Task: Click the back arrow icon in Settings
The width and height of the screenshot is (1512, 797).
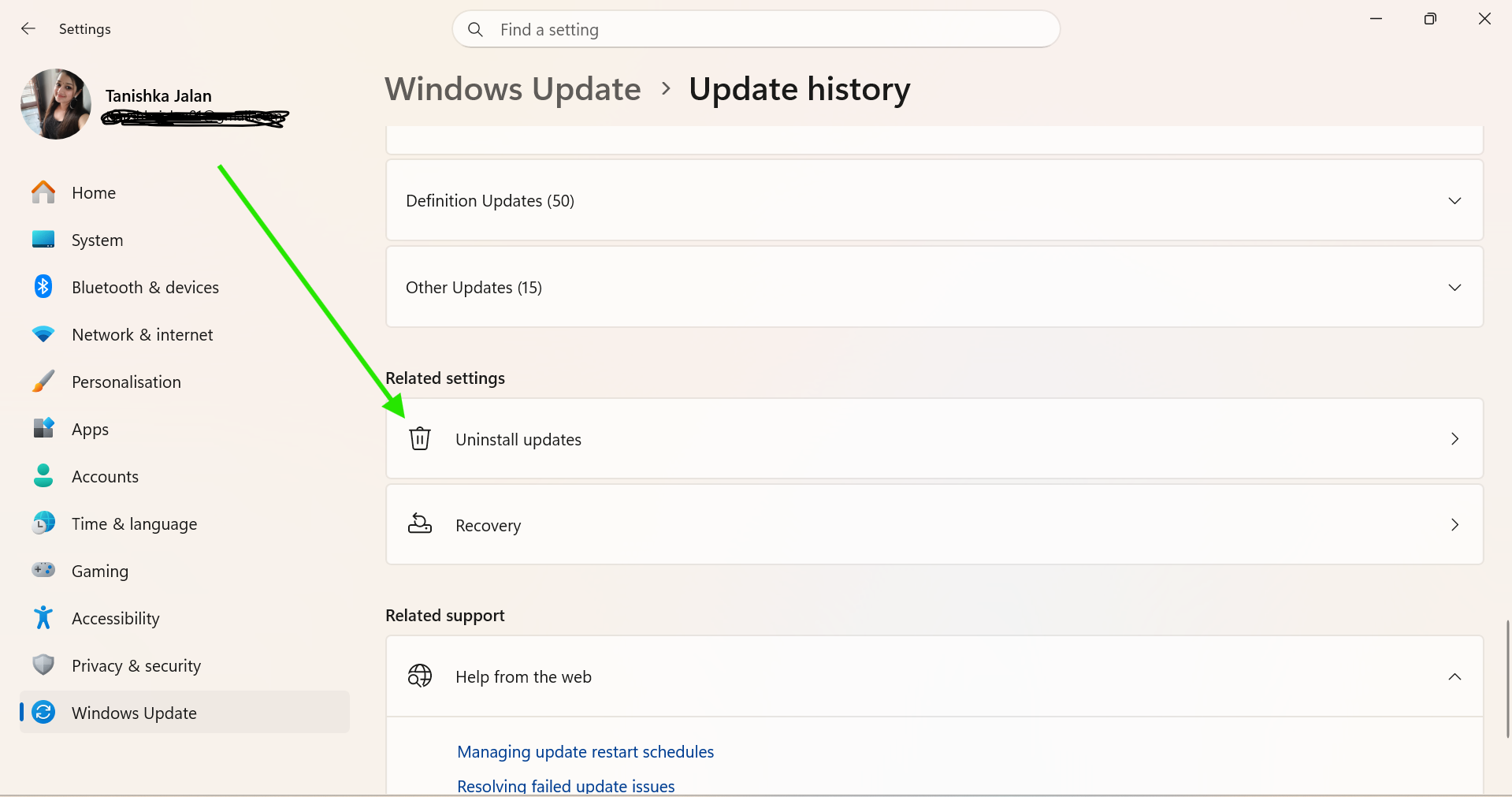Action: click(x=28, y=29)
